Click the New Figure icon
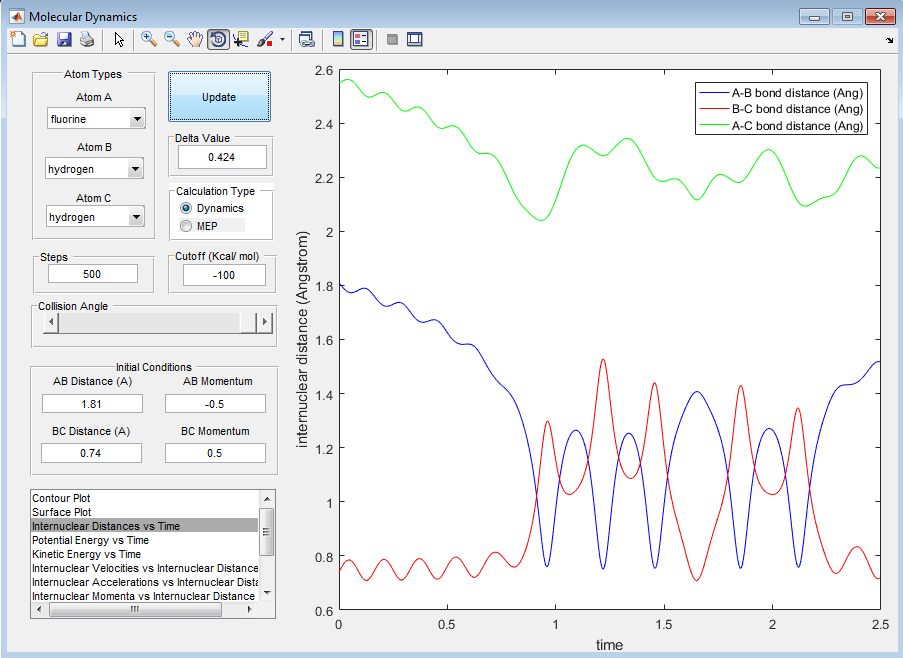The image size is (903, 658). (18, 39)
